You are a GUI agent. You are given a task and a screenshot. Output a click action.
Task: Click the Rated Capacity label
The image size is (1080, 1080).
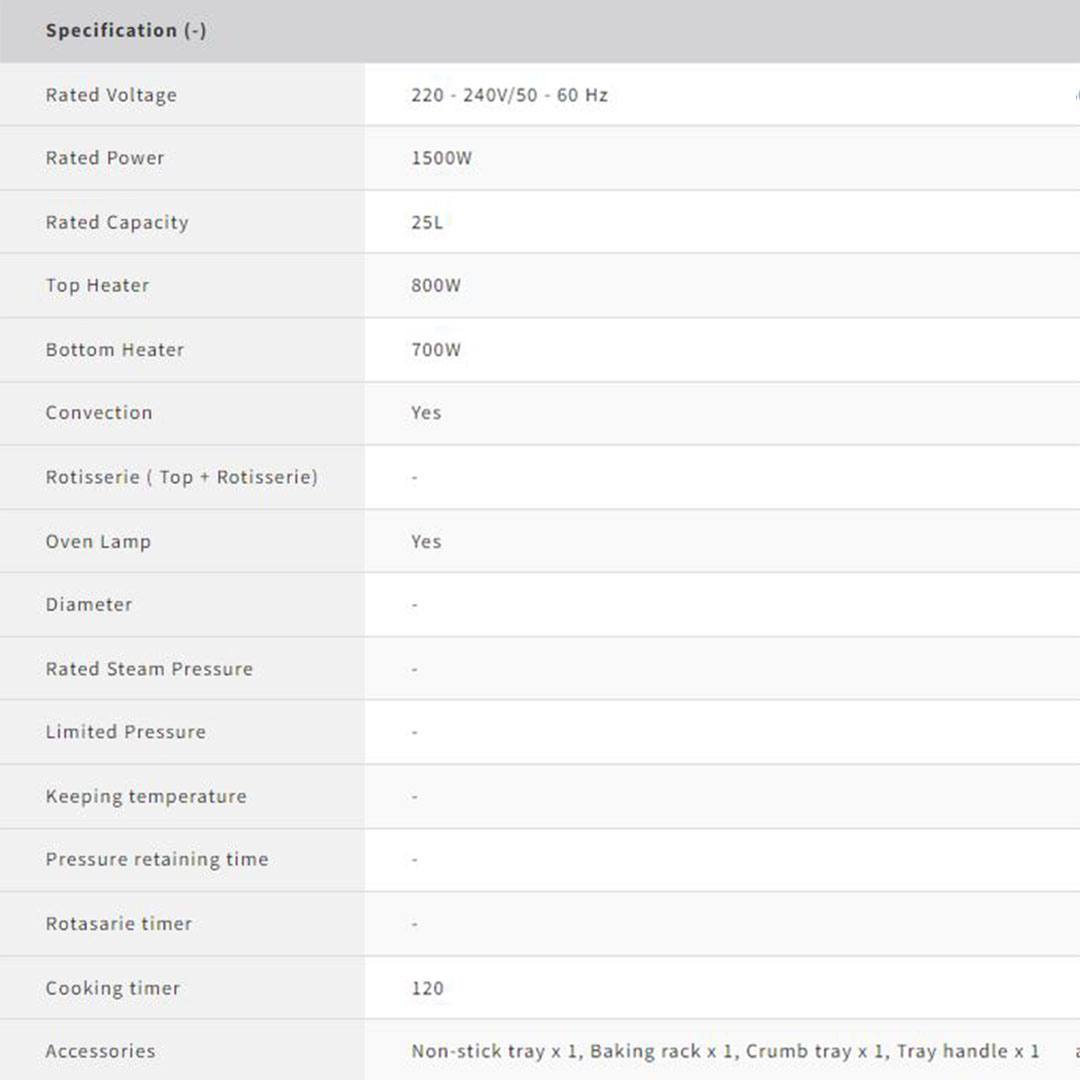117,222
